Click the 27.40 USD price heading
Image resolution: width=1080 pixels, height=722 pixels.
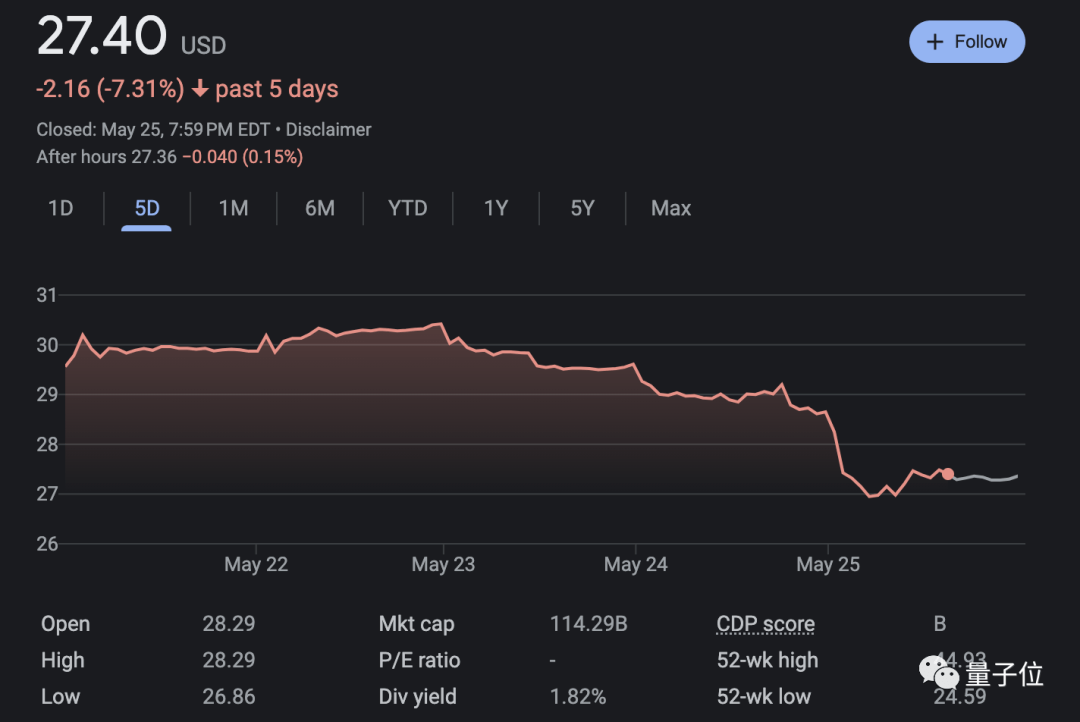[131, 36]
